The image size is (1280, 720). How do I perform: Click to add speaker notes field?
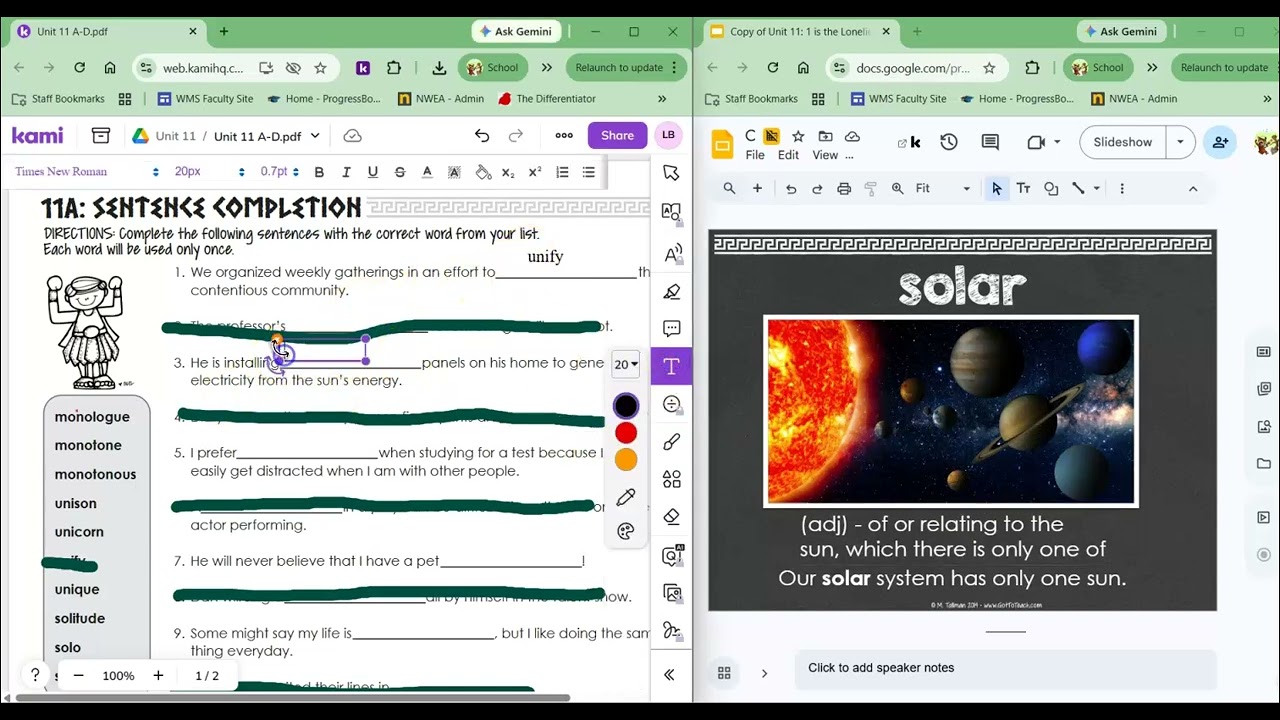point(1005,668)
